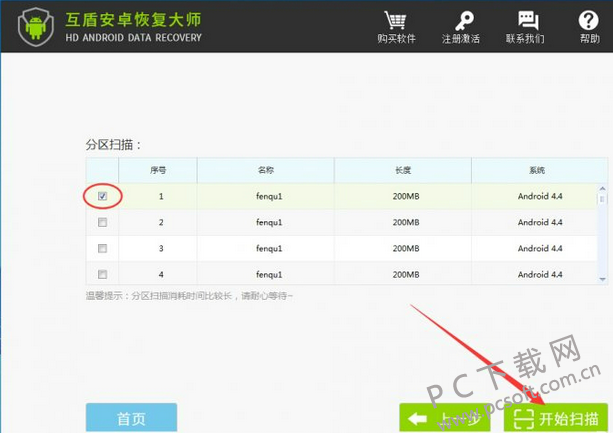Click sequence number 2 in the table
This screenshot has width=613, height=433.
(x=161, y=222)
